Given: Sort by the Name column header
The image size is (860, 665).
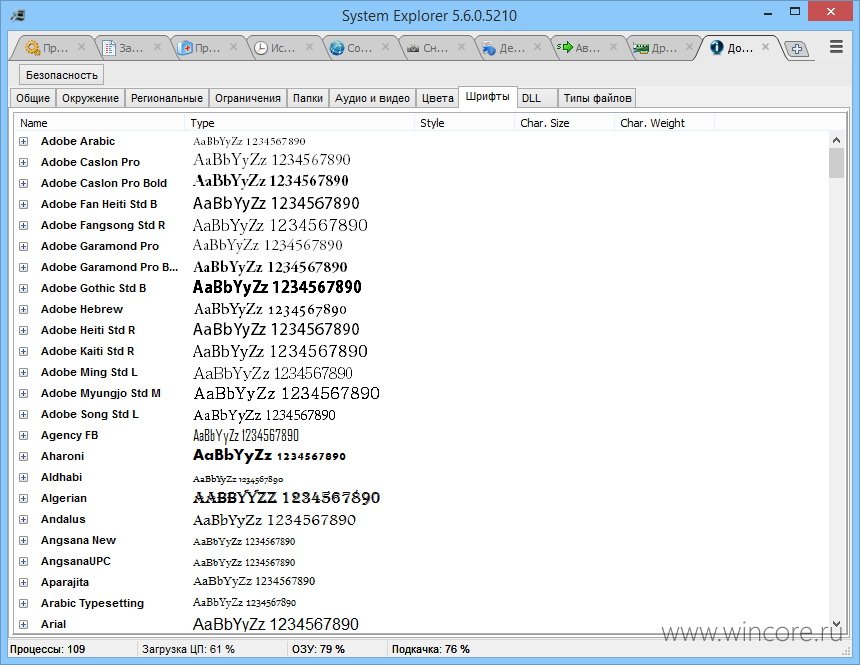Looking at the screenshot, I should (x=100, y=123).
